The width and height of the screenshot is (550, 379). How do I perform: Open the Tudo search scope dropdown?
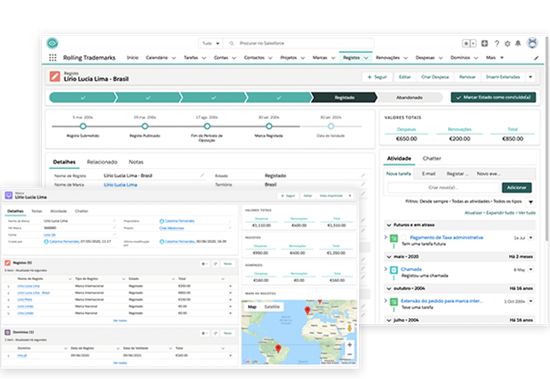pyautogui.click(x=211, y=43)
